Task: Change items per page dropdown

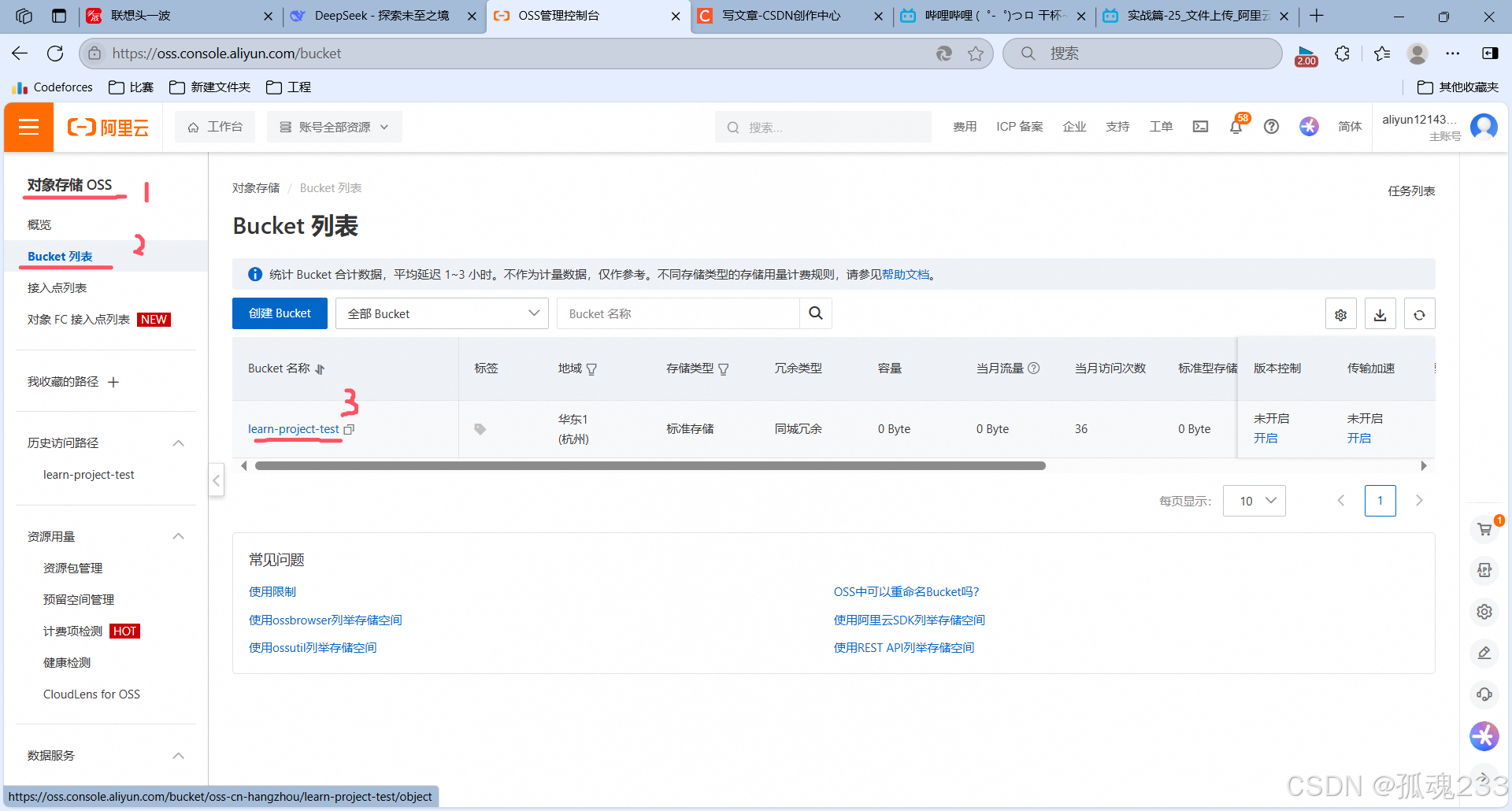Action: click(1254, 501)
